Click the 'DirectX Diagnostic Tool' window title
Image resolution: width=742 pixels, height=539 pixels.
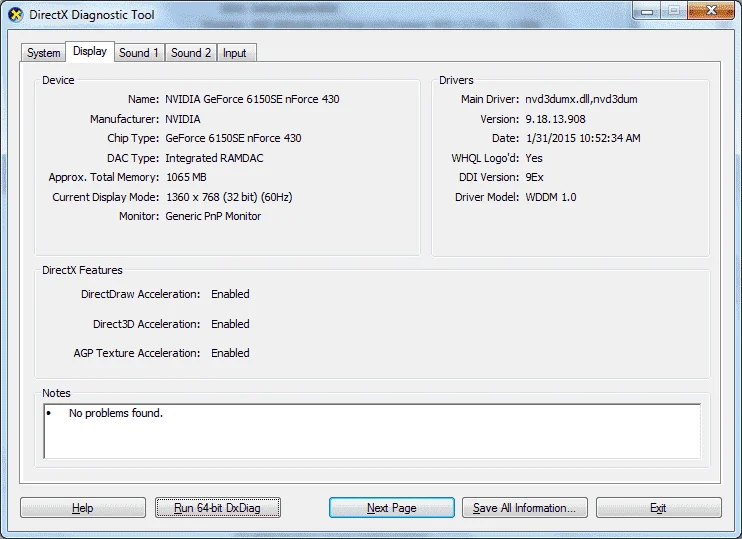click(x=92, y=15)
